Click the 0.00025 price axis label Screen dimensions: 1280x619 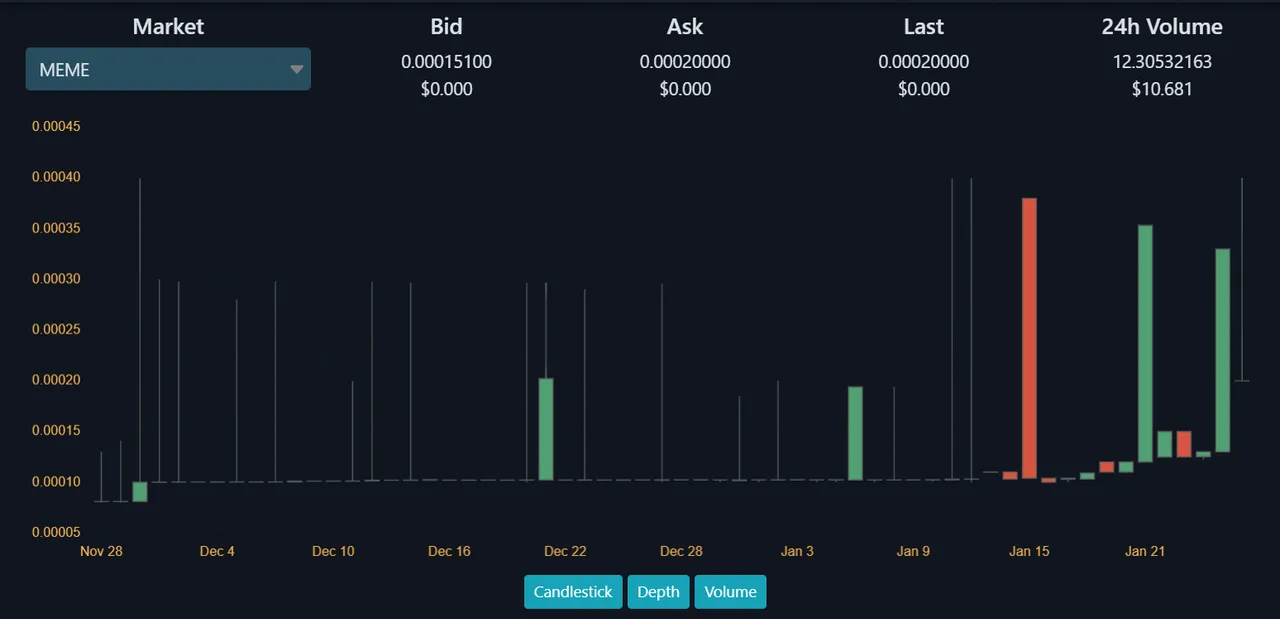click(x=56, y=329)
